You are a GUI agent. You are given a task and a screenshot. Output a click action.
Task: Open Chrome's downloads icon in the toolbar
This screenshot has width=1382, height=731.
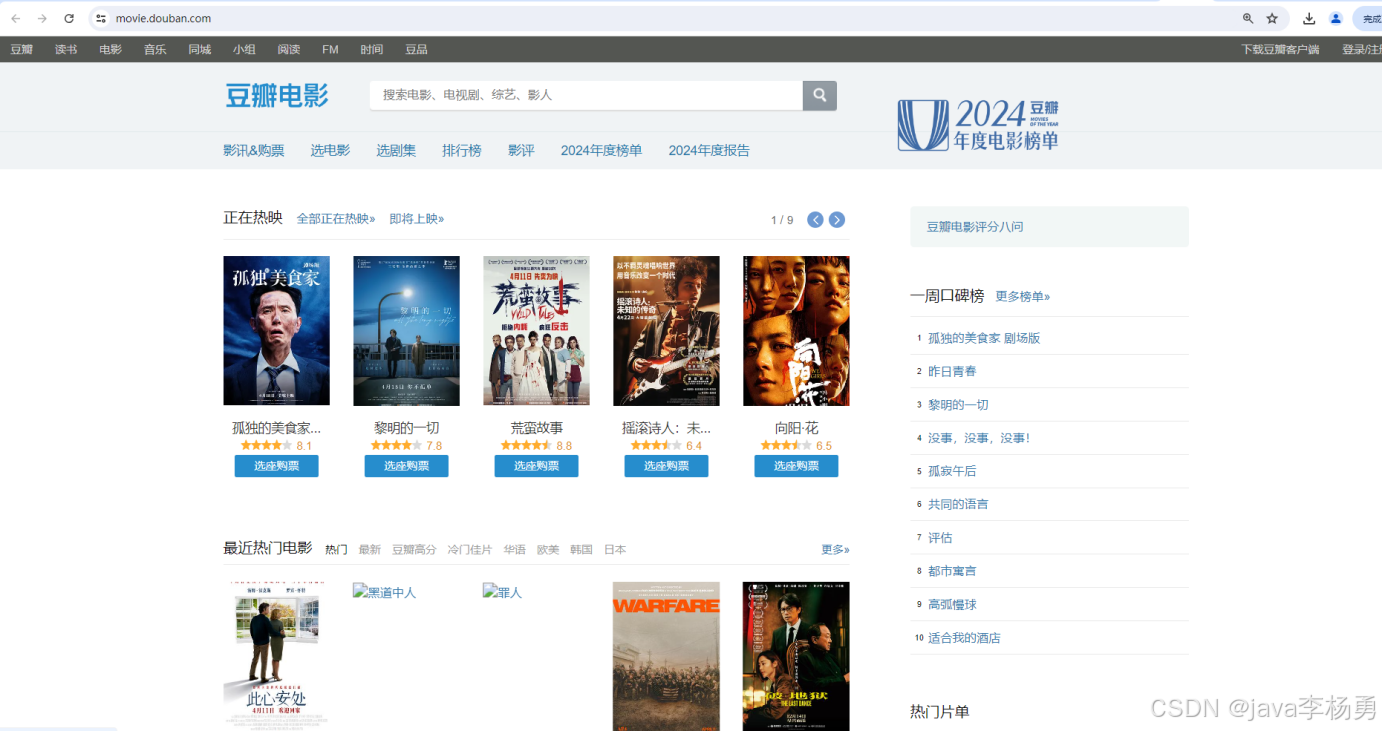[x=1307, y=18]
